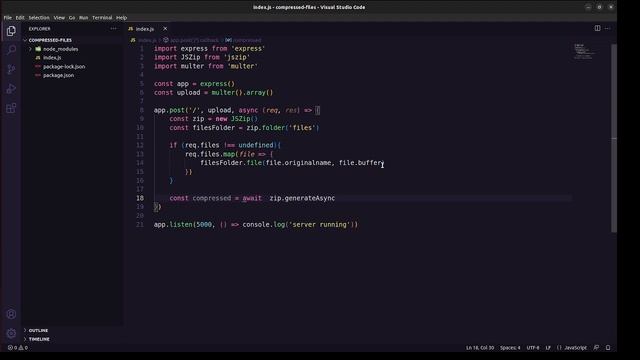Change indentation via Spaces: 4
640x360 pixels.
click(x=510, y=348)
